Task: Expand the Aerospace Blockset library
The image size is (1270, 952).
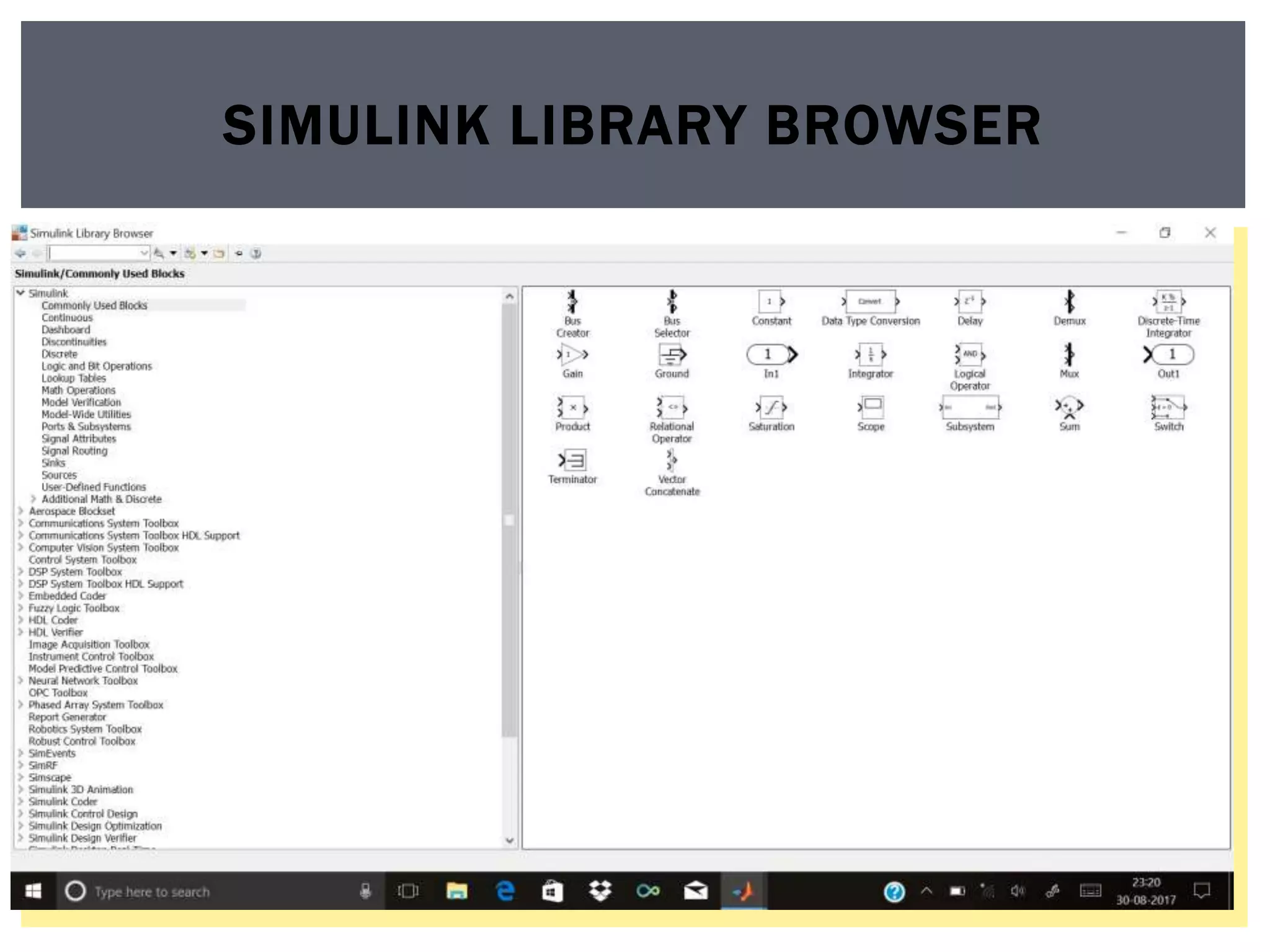Action: (x=20, y=511)
